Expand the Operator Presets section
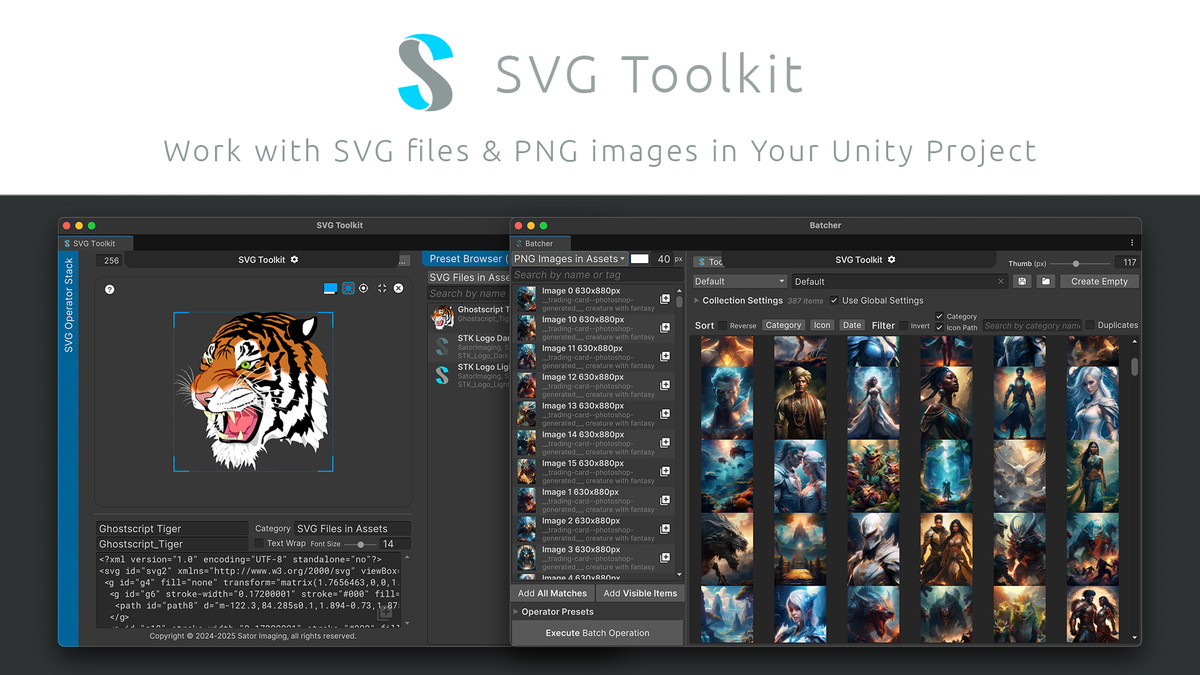The width and height of the screenshot is (1200, 675). coord(516,611)
